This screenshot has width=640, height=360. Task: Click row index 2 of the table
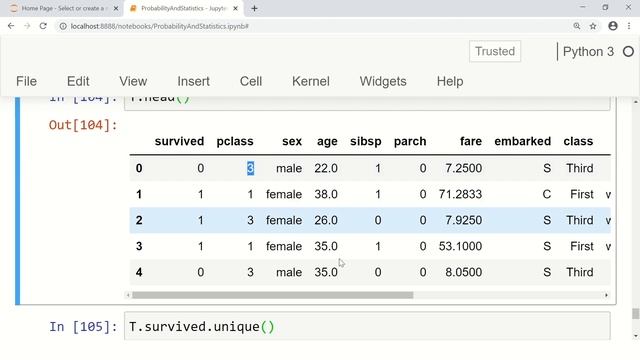[x=139, y=220]
